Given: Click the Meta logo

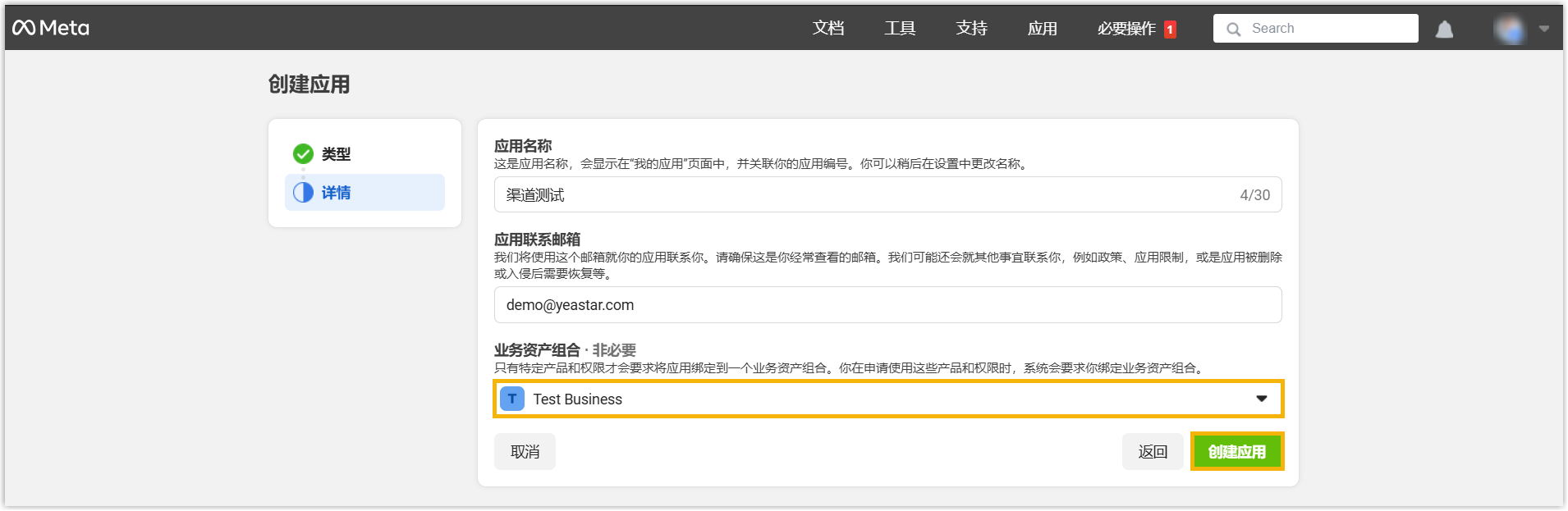Looking at the screenshot, I should click(x=51, y=28).
